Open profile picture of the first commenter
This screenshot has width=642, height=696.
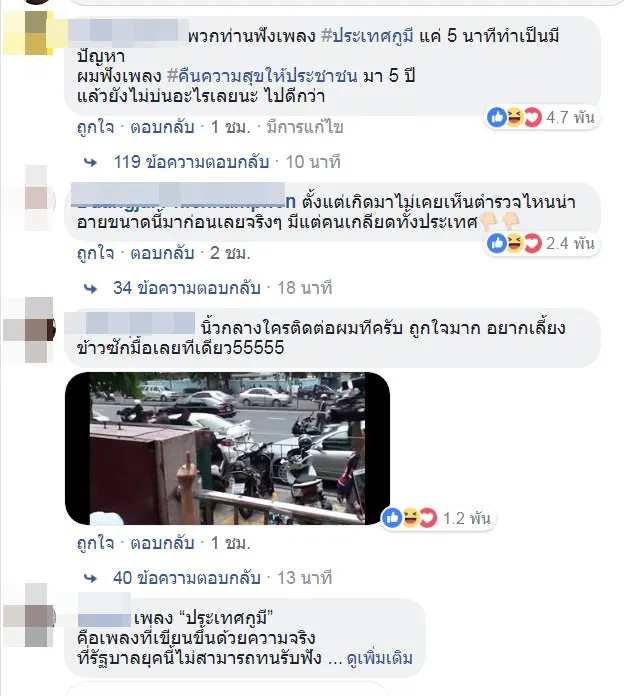(x=28, y=33)
